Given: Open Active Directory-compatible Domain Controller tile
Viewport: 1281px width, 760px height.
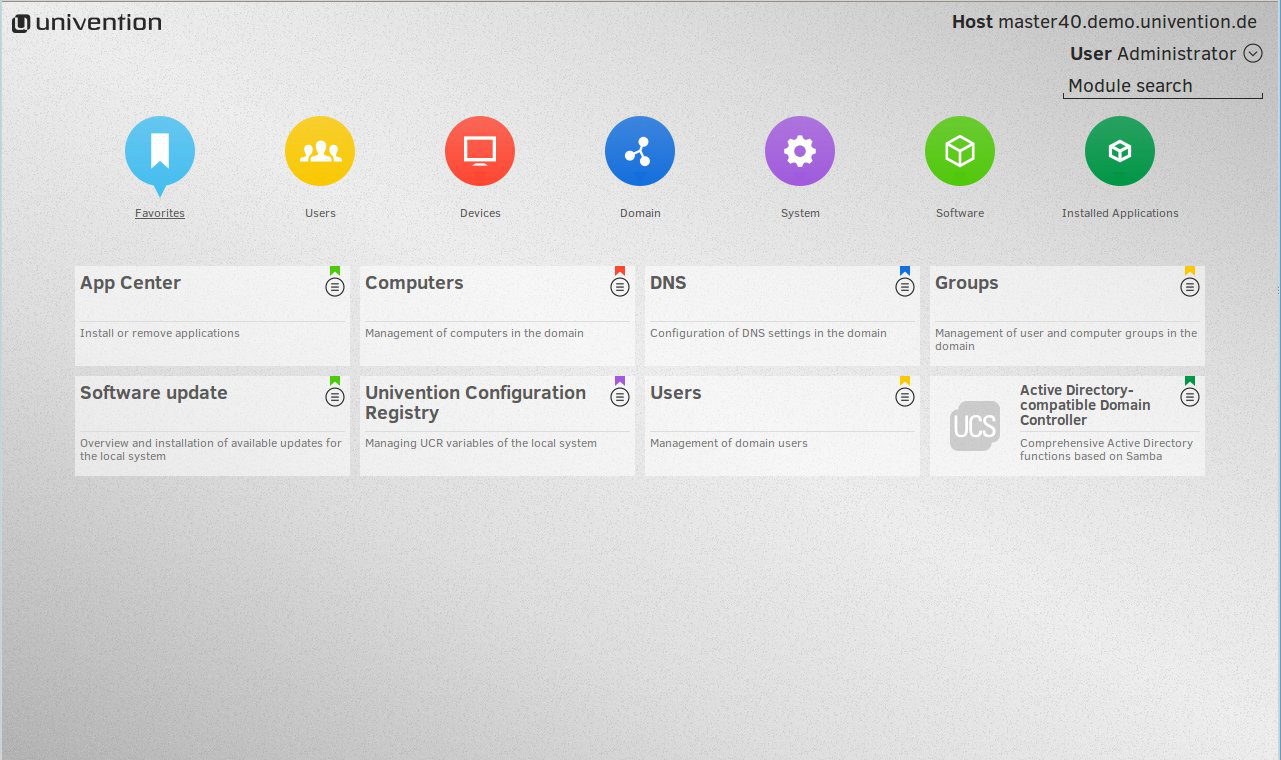Looking at the screenshot, I should tap(1067, 425).
